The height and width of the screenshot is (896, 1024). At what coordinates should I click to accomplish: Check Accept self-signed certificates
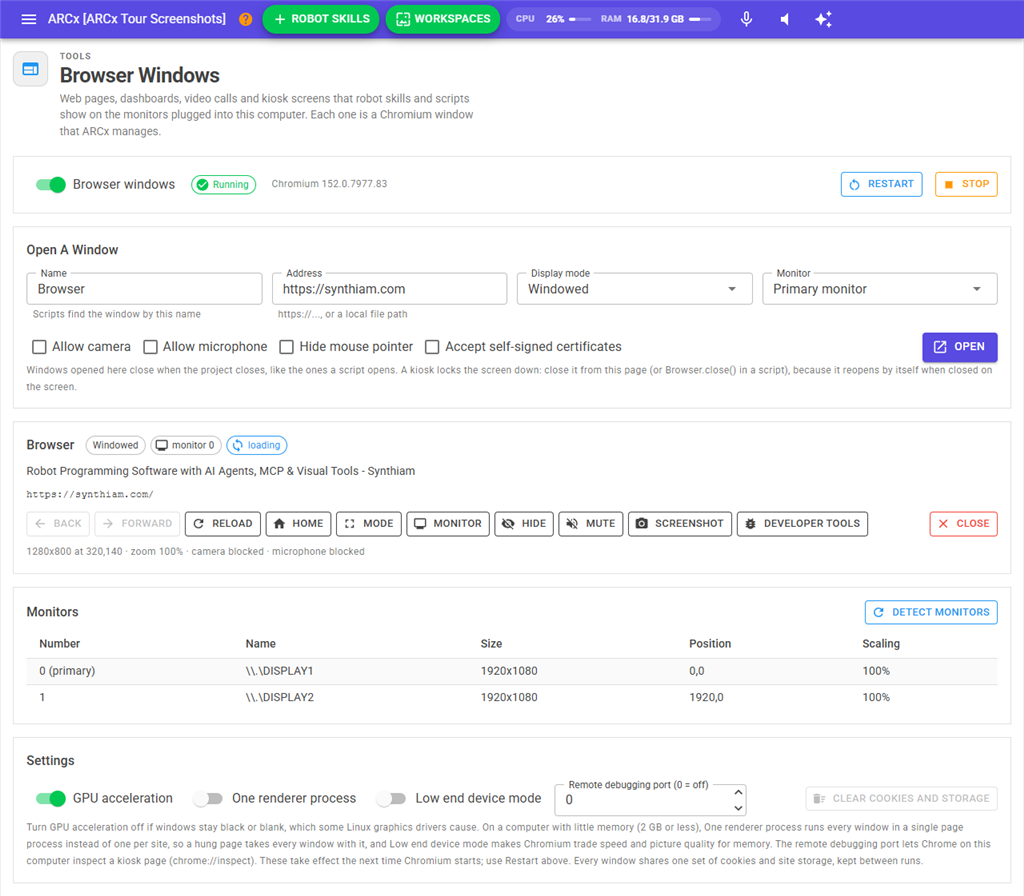pyautogui.click(x=432, y=347)
